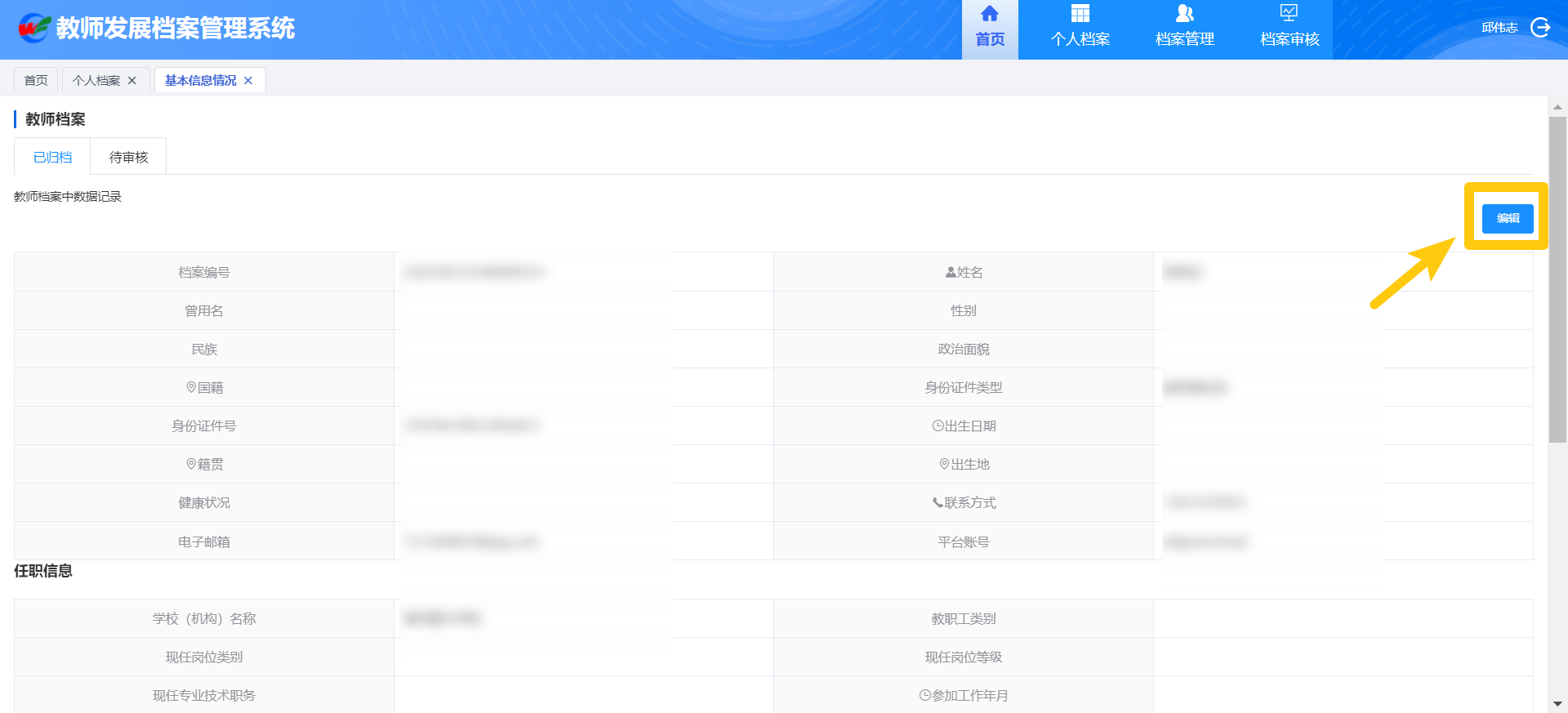Click the 教师档案中数据记录 description text
Screen dimensions: 1568x713
pos(68,197)
